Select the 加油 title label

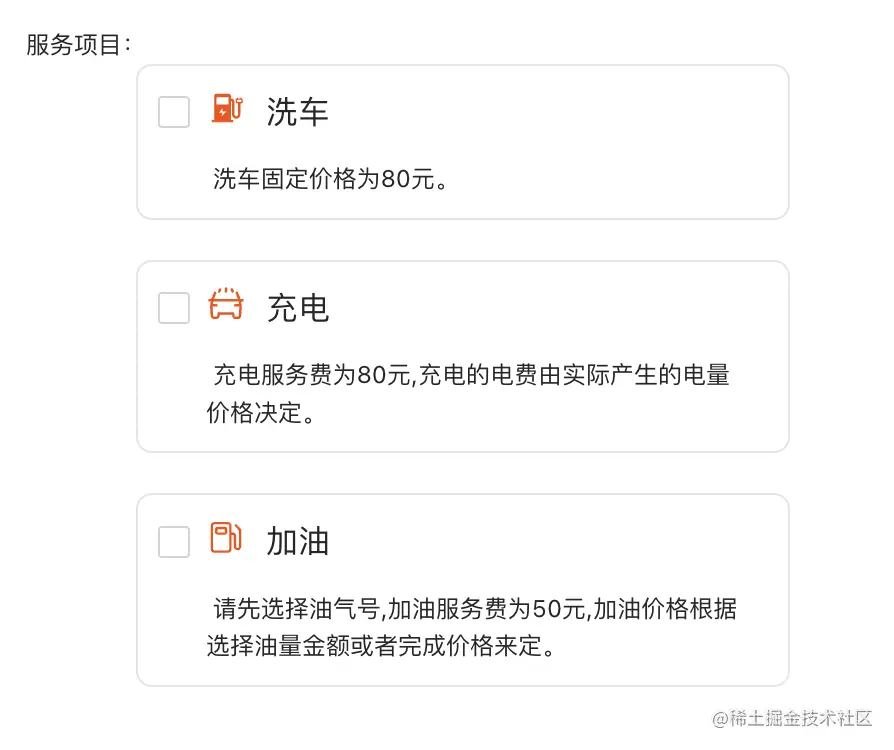297,542
